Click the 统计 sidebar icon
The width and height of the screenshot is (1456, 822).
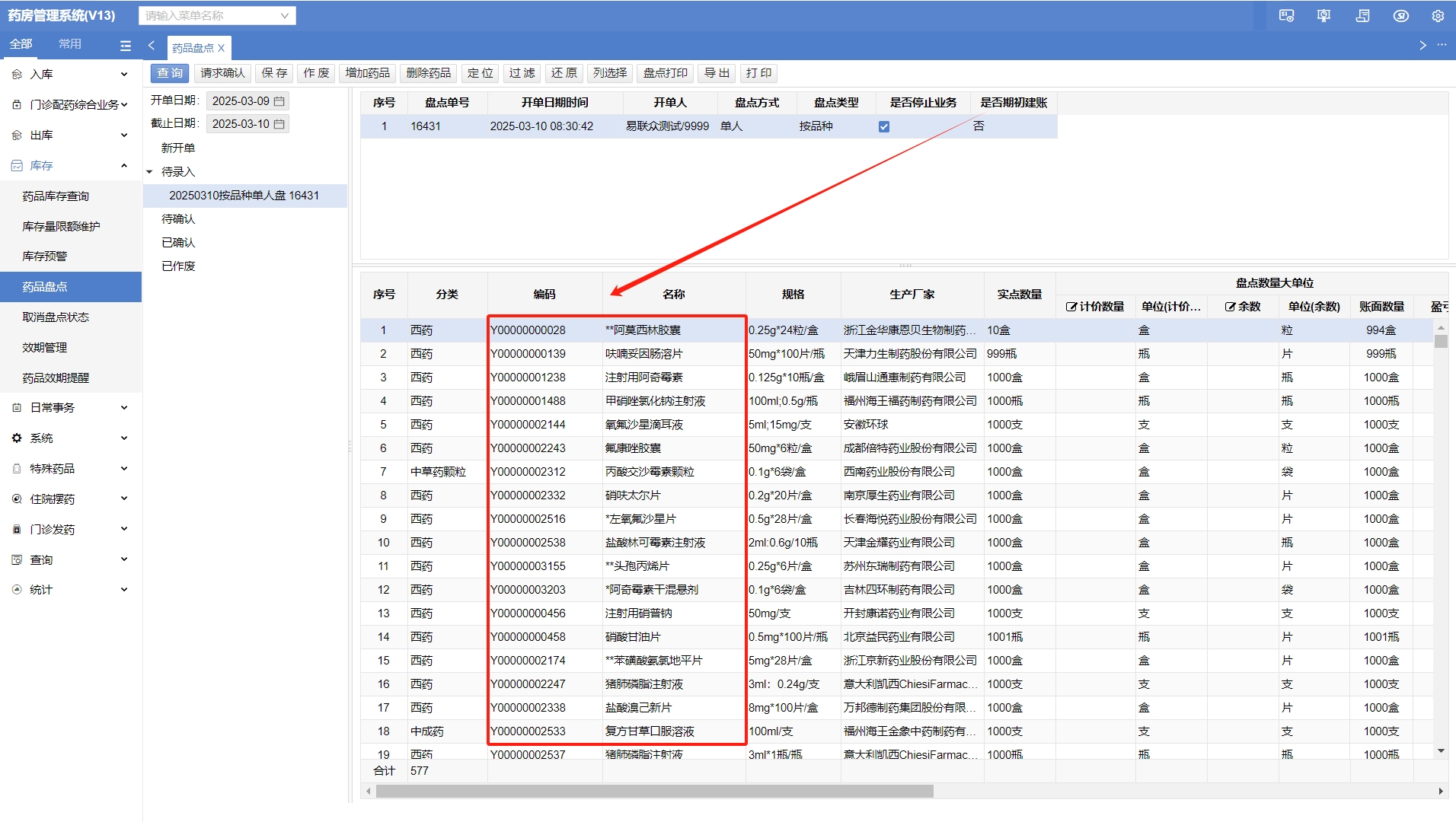click(x=17, y=590)
